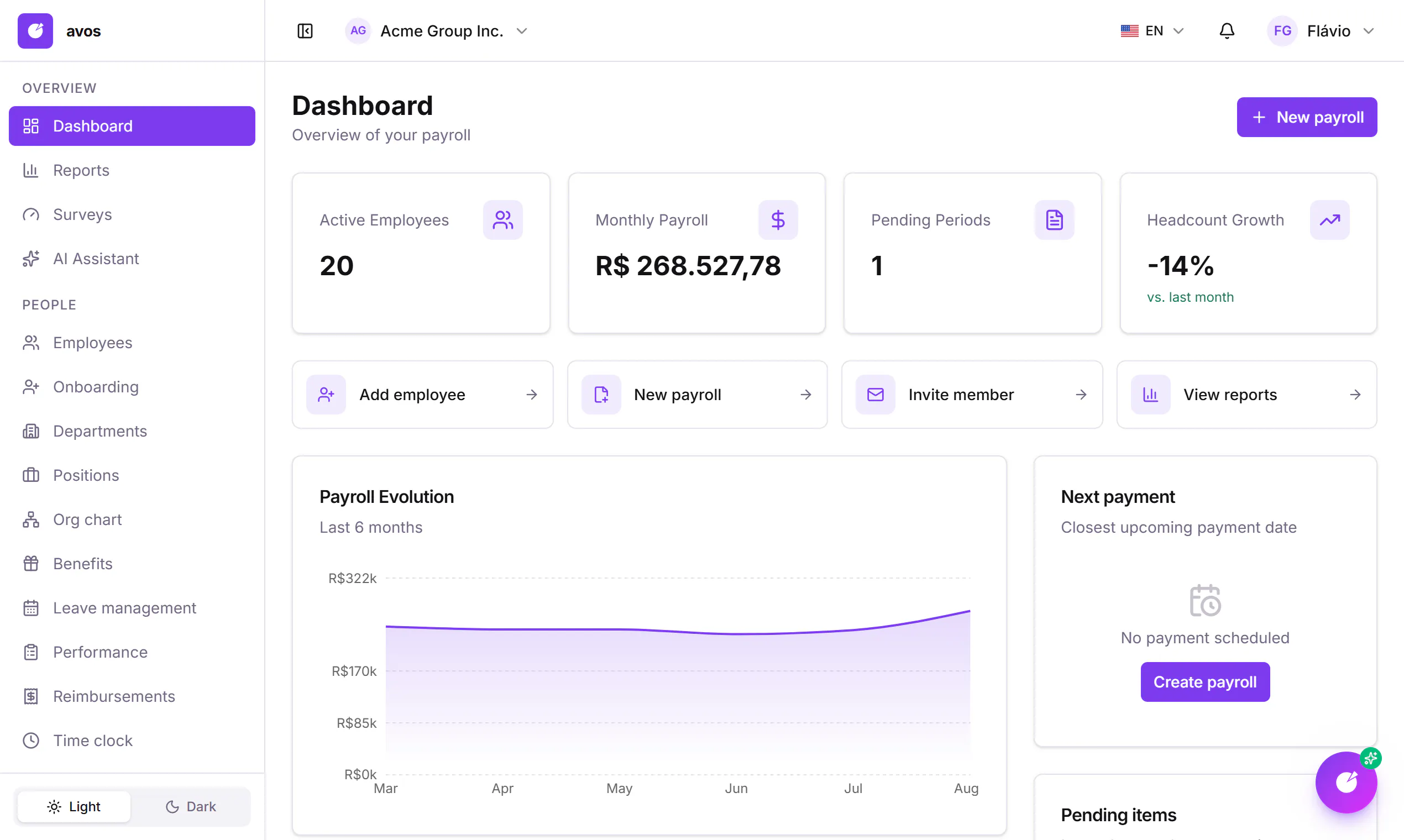This screenshot has height=840, width=1404.
Task: Click the AG company avatar
Action: [358, 30]
